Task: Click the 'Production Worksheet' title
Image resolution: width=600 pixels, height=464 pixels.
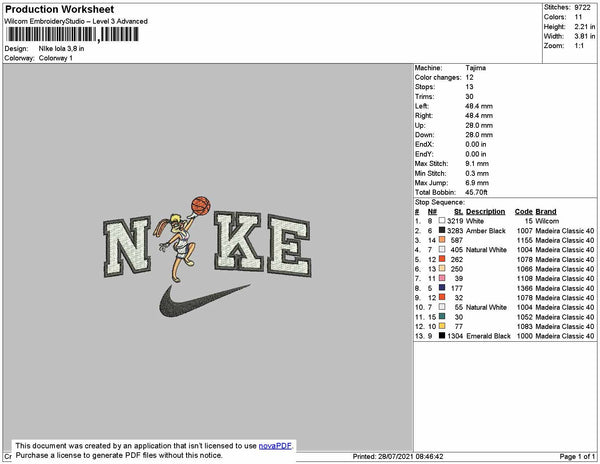Action: 59,10
